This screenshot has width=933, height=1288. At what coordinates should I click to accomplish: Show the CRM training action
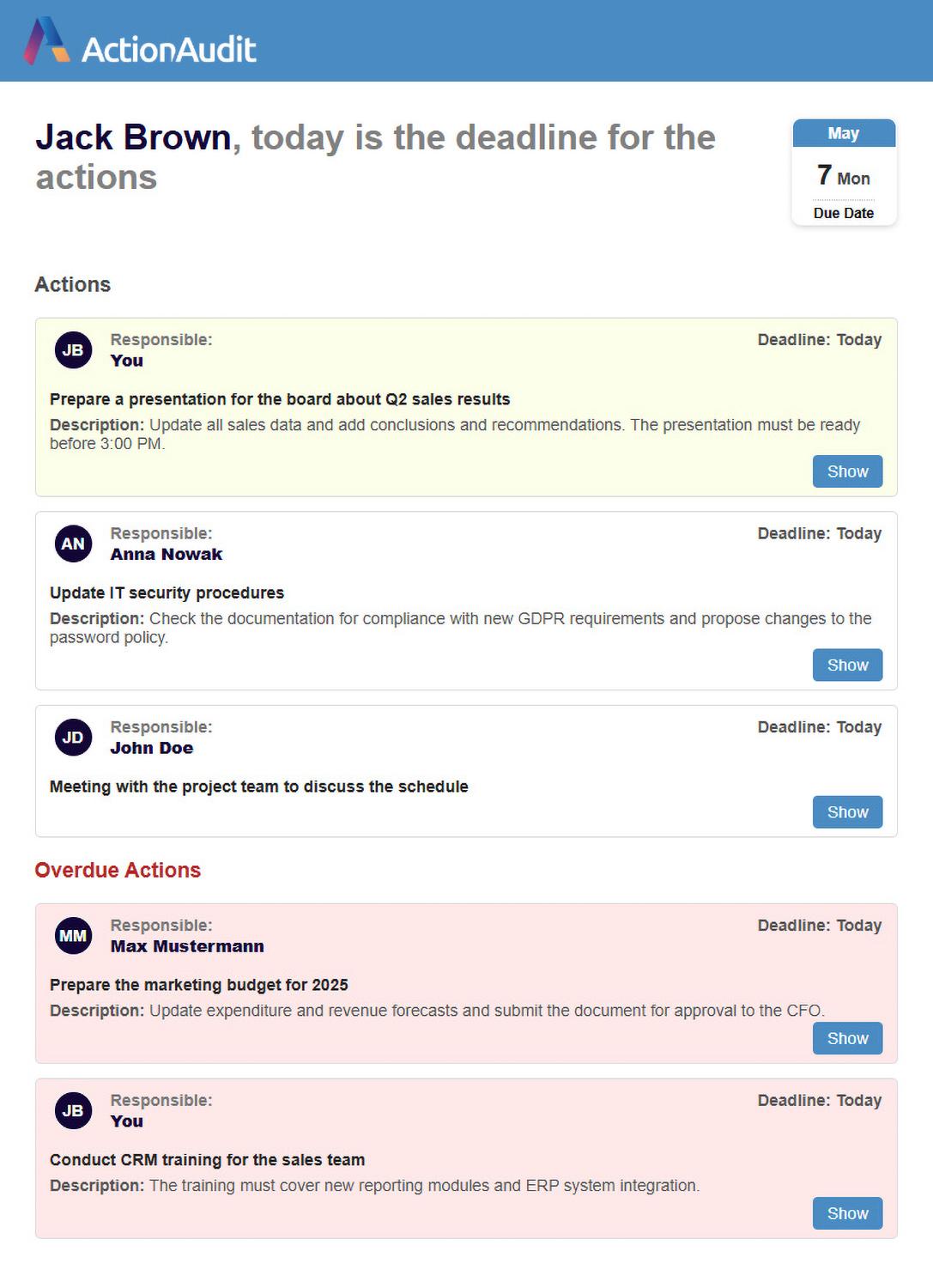tap(847, 1213)
